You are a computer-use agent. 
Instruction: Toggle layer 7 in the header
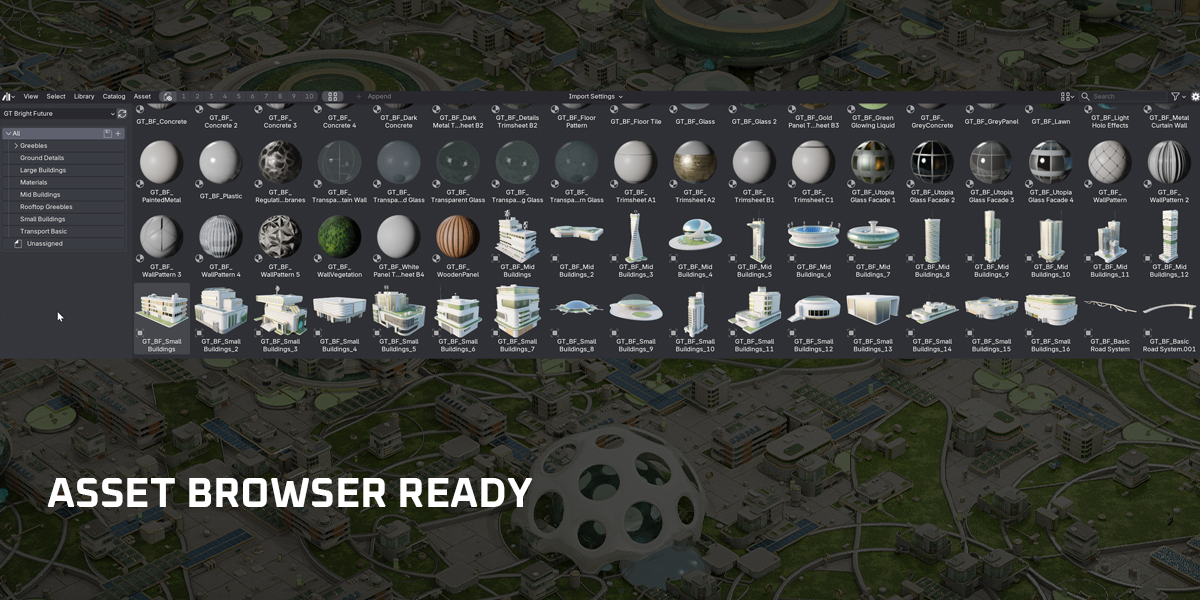click(x=267, y=96)
